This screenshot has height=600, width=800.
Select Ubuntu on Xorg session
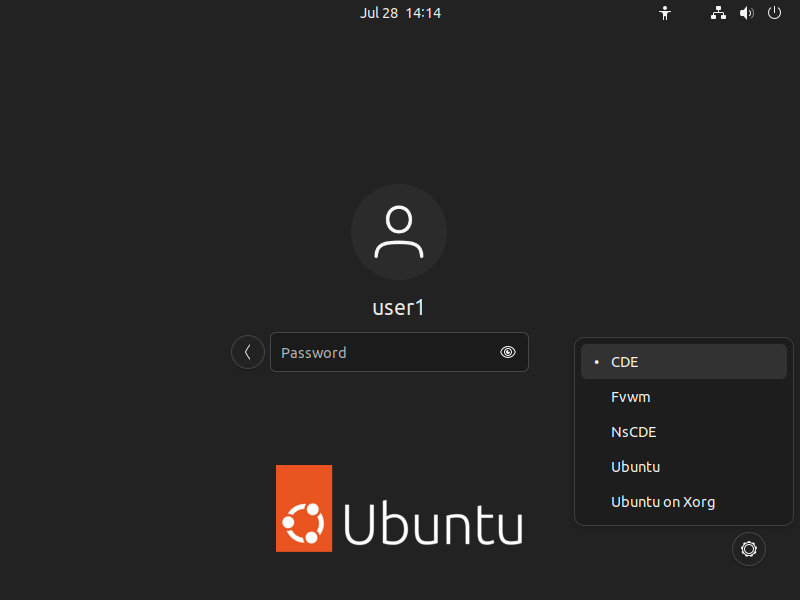point(663,502)
